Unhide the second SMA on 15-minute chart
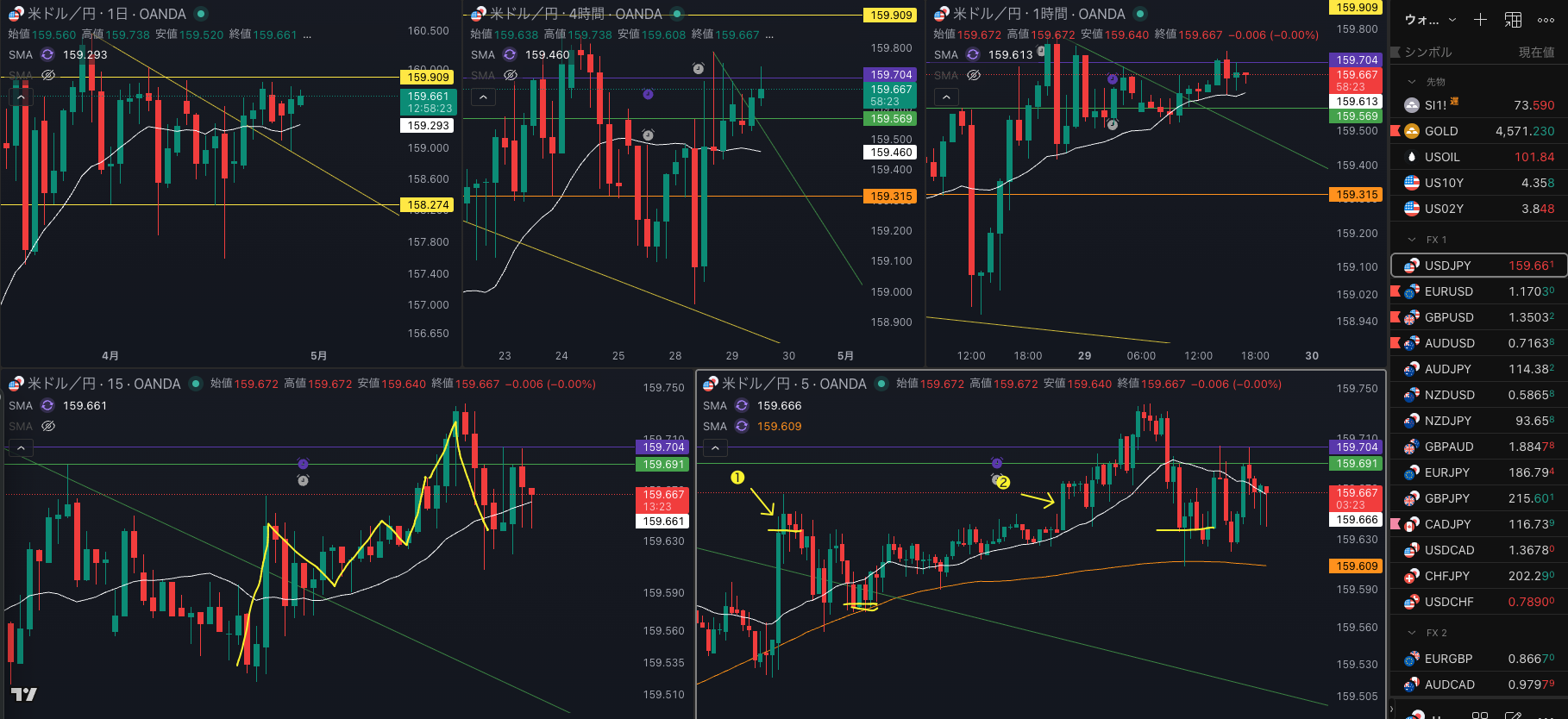Viewport: 1568px width, 719px height. tap(48, 426)
